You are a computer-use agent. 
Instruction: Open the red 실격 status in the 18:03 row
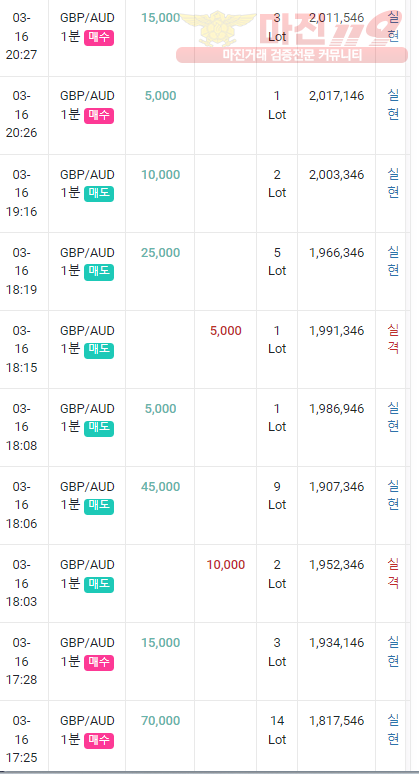(x=393, y=574)
